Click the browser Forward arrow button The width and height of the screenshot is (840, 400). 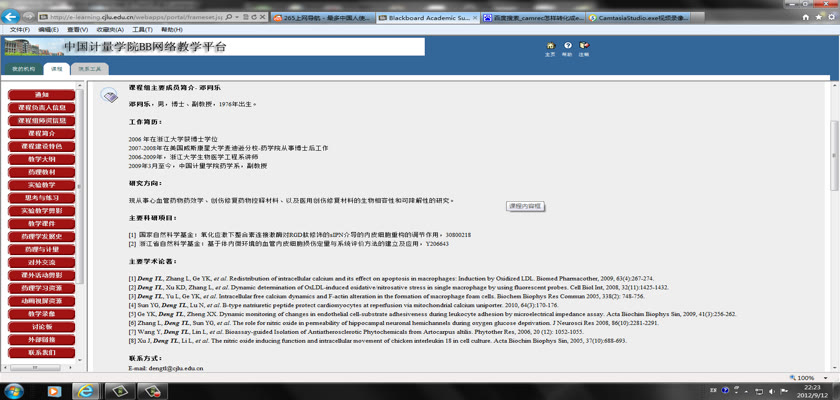(27, 17)
